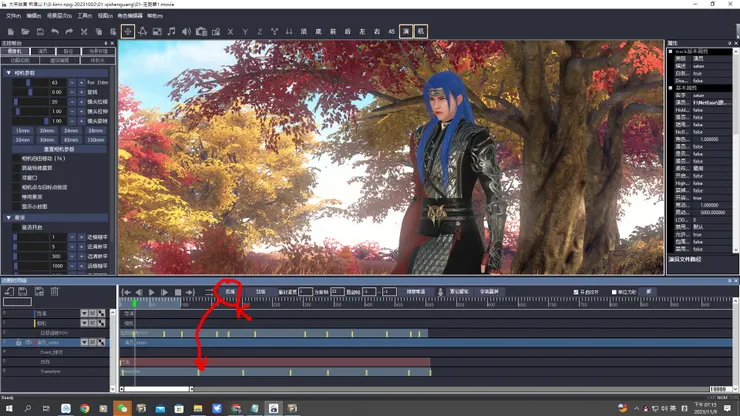Image resolution: width=740 pixels, height=416 pixels.
Task: Decrease Fov value with minus stepper
Action: click(72, 82)
